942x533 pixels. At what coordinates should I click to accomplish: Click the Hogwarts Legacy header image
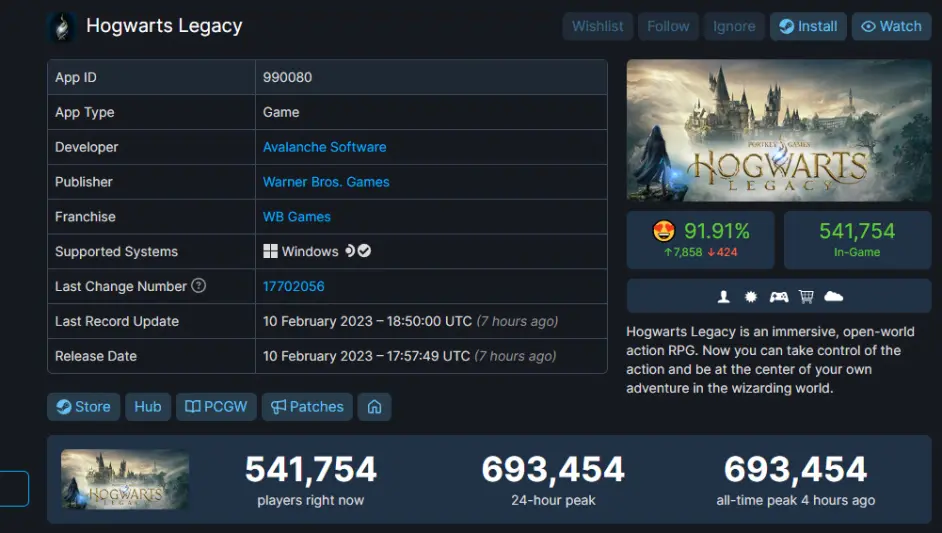point(779,130)
